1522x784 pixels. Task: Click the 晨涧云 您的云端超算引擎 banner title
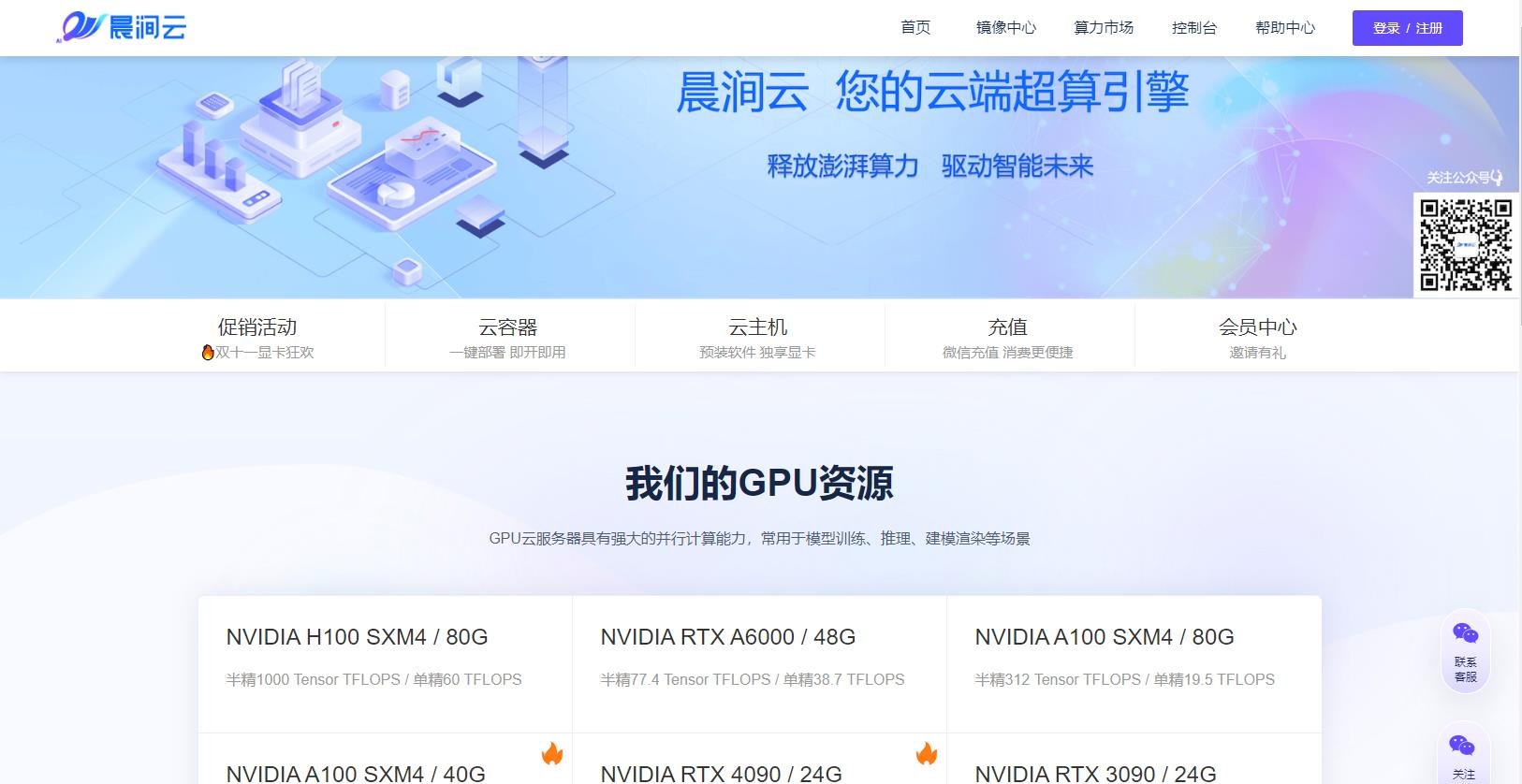tap(932, 92)
